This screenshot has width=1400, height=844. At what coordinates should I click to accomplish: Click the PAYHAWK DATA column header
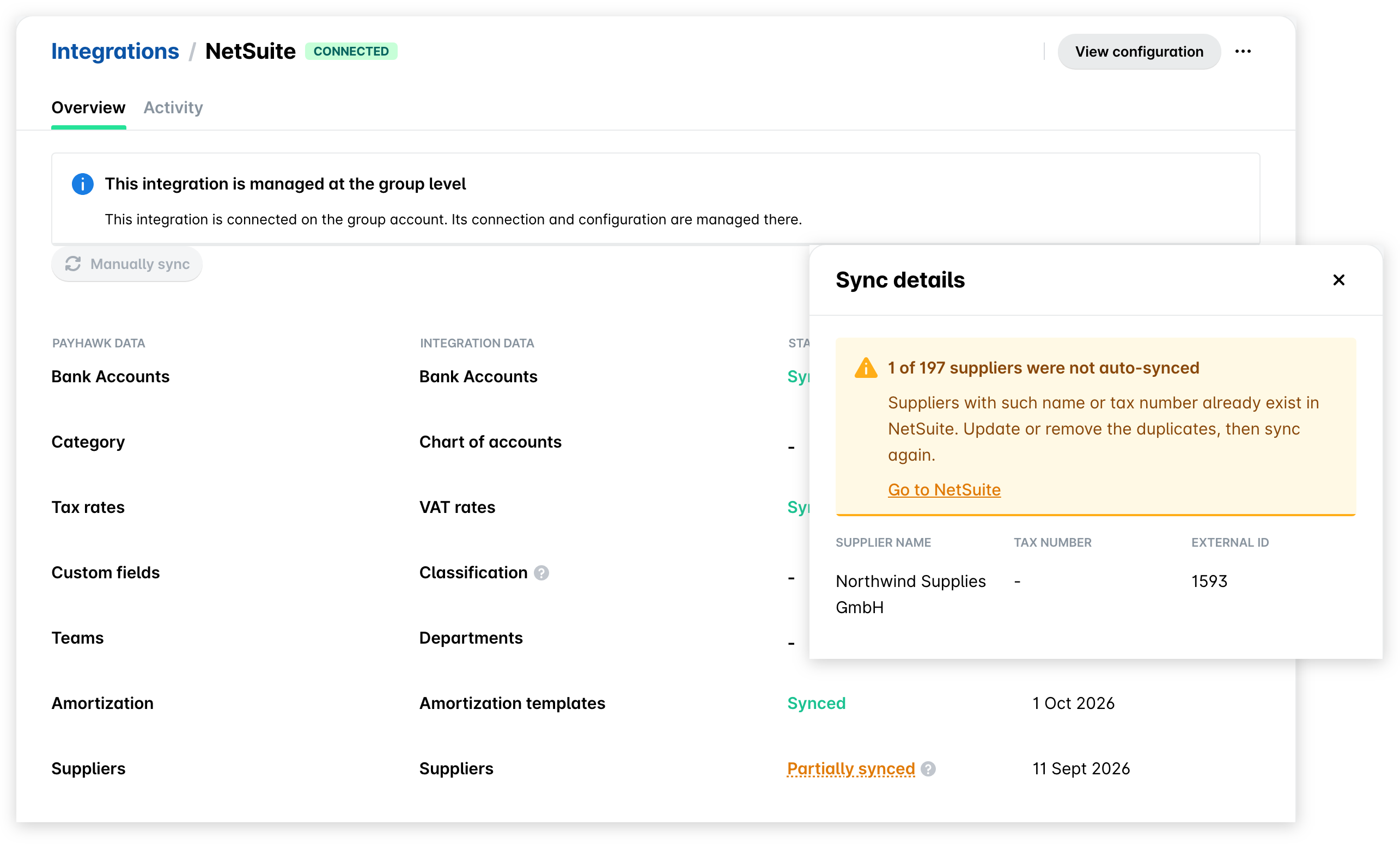99,343
